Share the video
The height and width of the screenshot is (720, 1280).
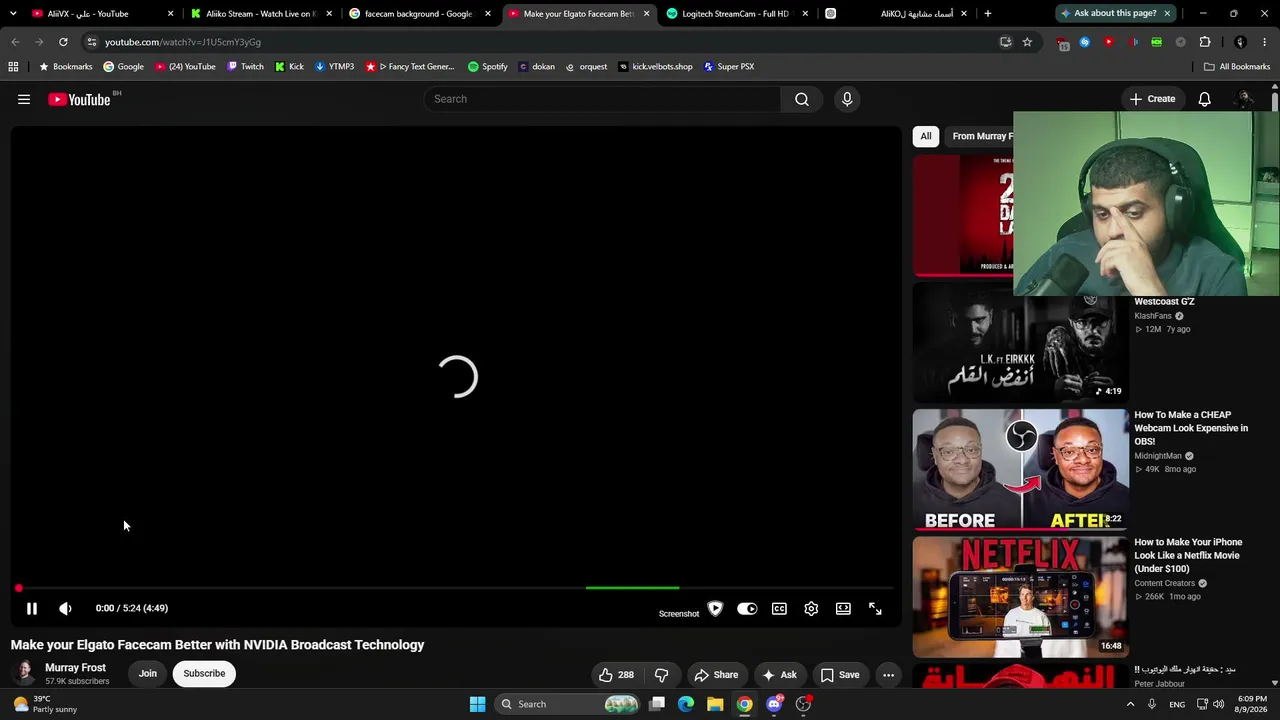(x=716, y=675)
